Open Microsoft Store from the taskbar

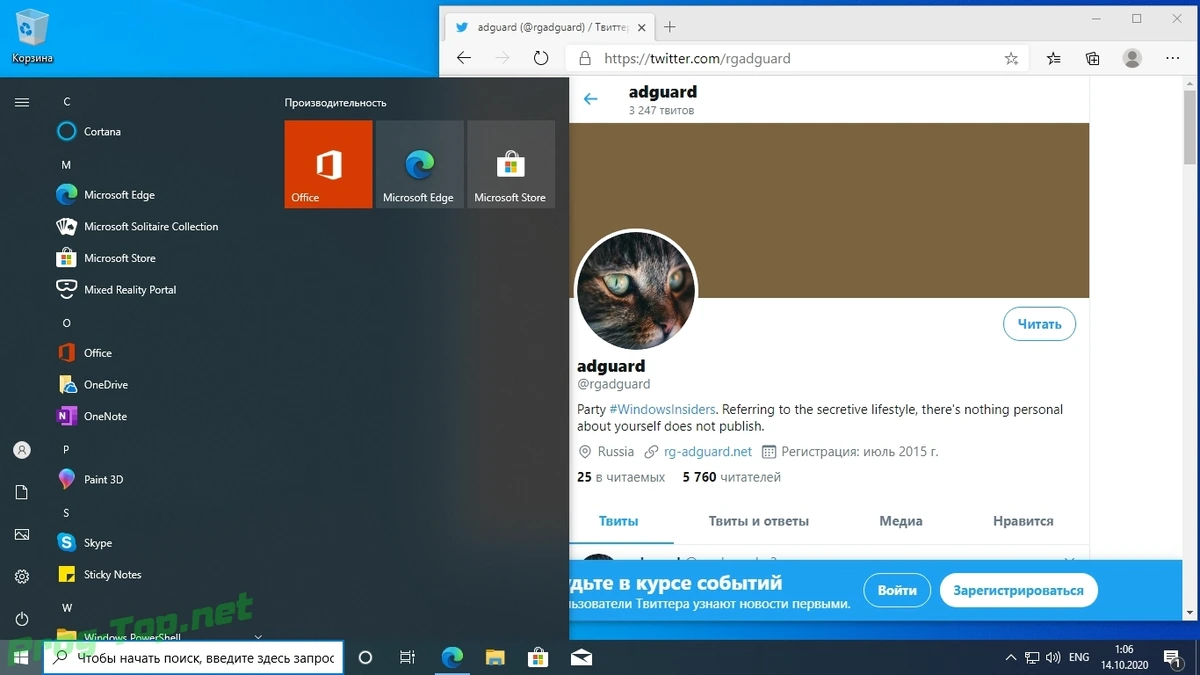click(538, 657)
